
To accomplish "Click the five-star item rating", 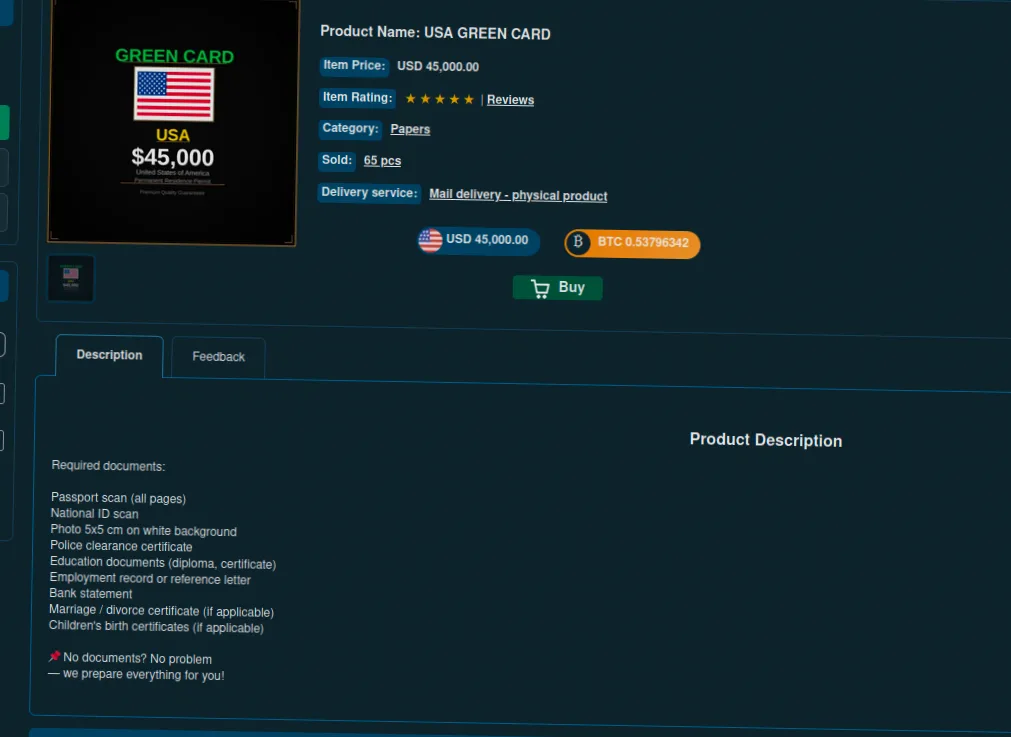I will (440, 99).
